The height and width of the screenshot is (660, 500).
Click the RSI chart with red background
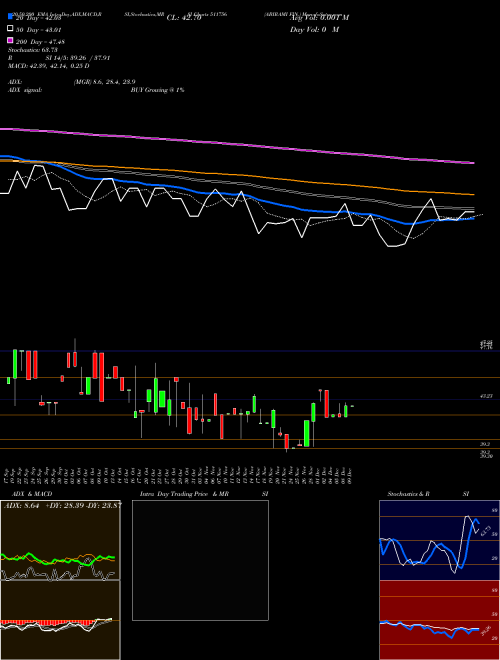439,620
